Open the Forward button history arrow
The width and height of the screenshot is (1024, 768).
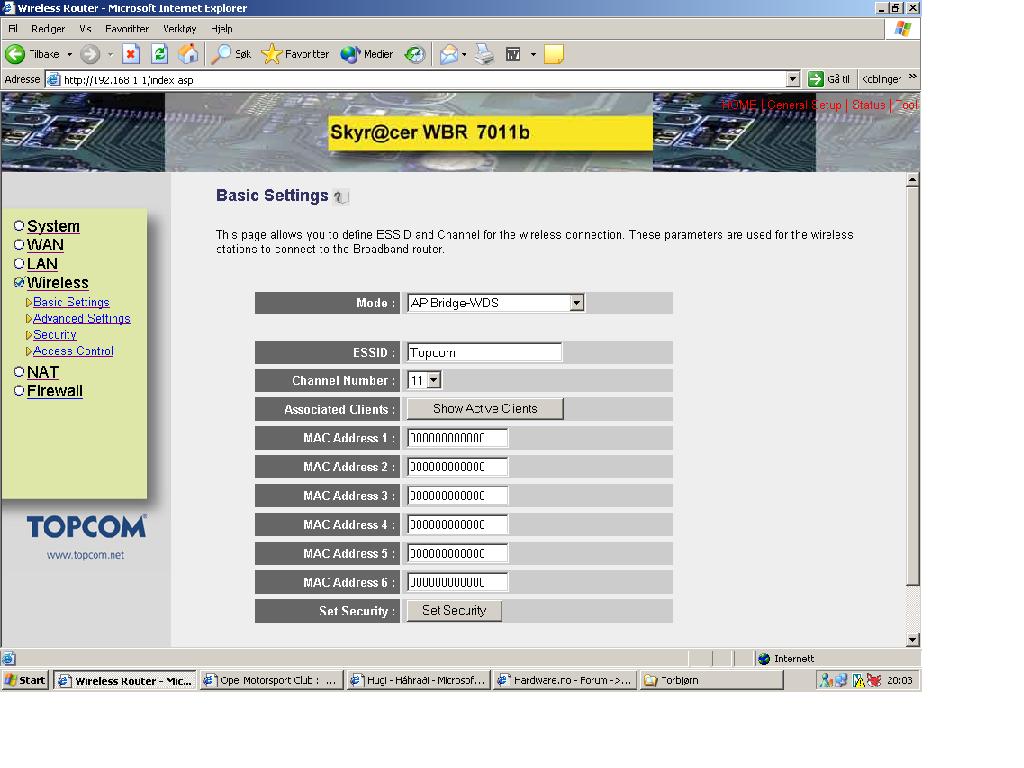[110, 54]
